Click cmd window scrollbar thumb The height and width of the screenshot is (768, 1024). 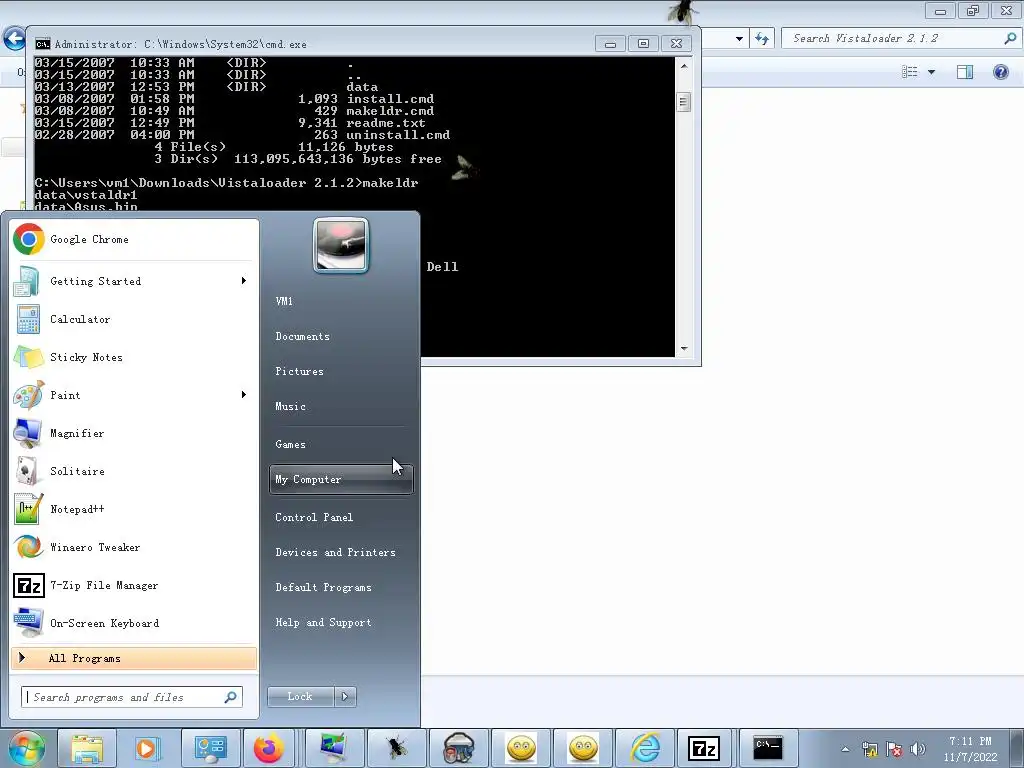point(684,102)
